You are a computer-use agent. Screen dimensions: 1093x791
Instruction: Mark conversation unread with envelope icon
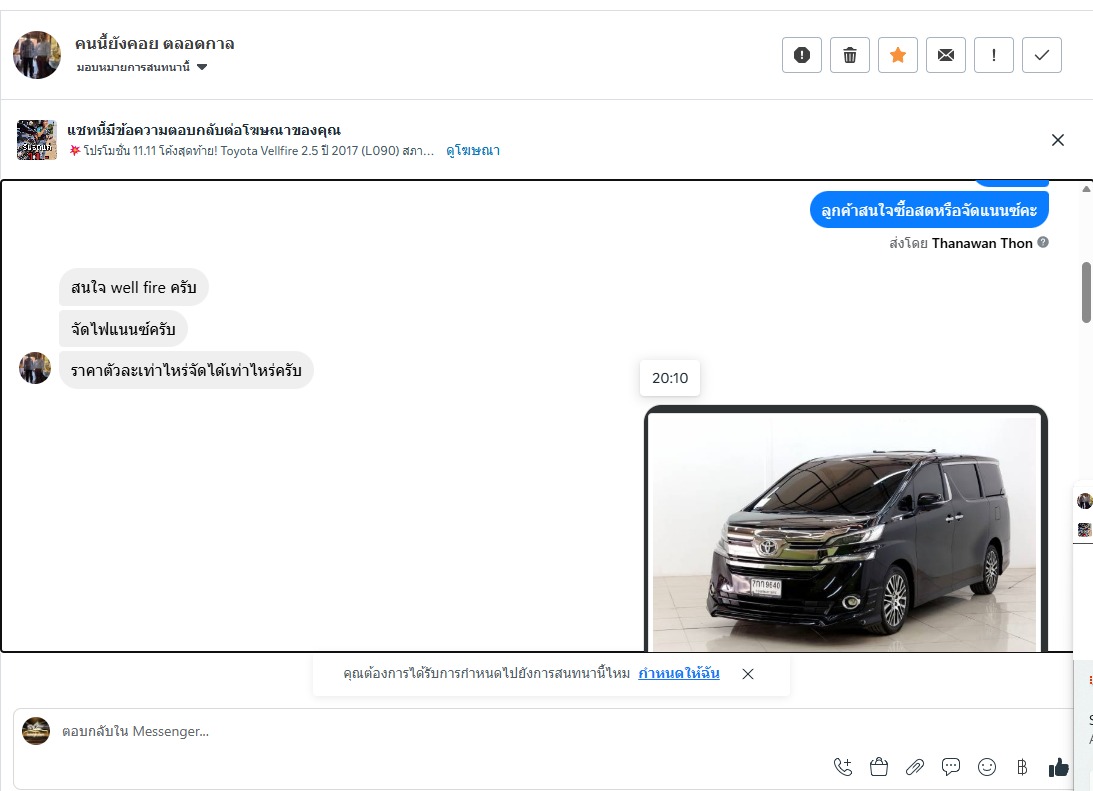946,55
